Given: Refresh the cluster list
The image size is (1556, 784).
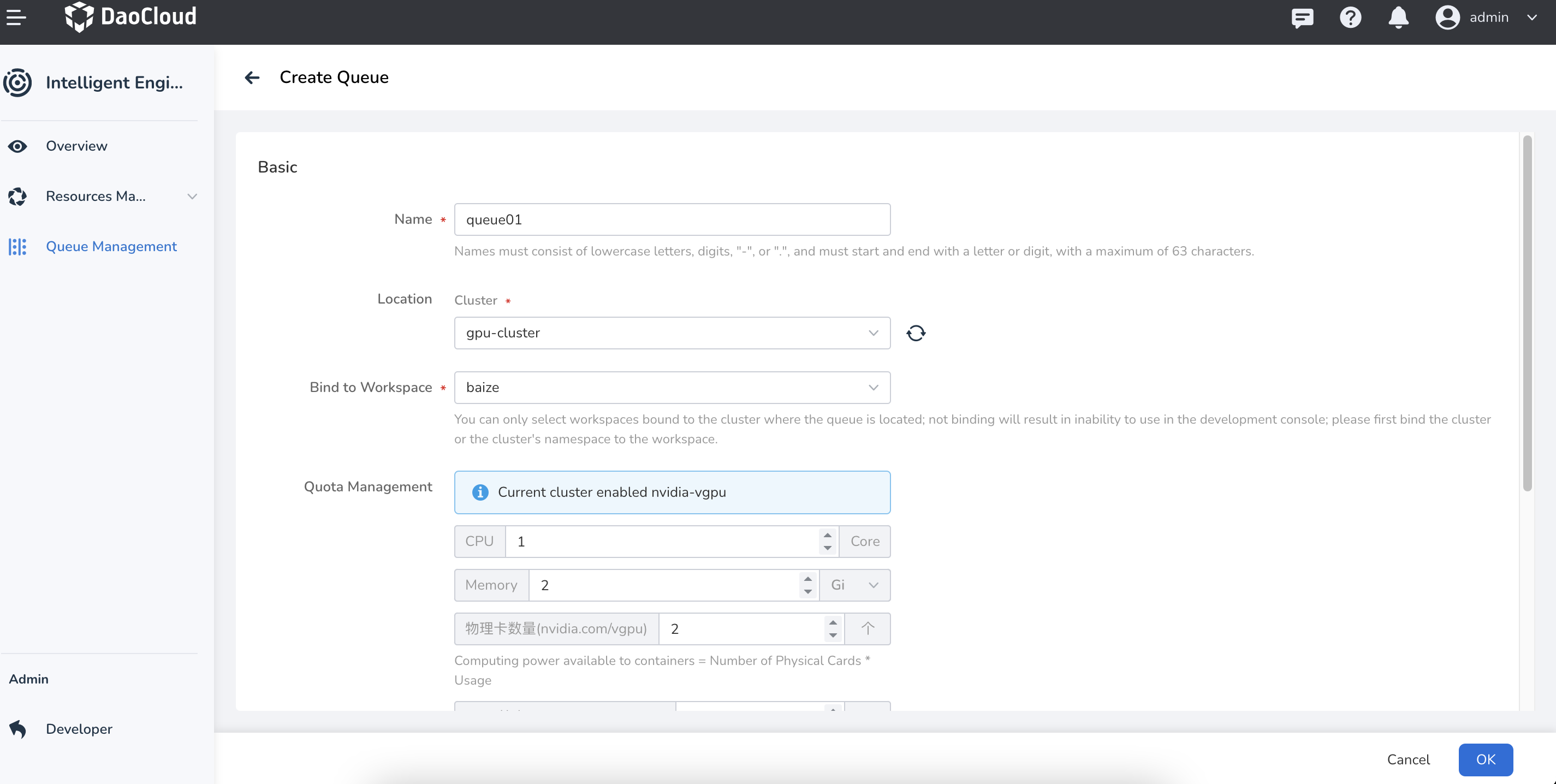Looking at the screenshot, I should tap(916, 333).
